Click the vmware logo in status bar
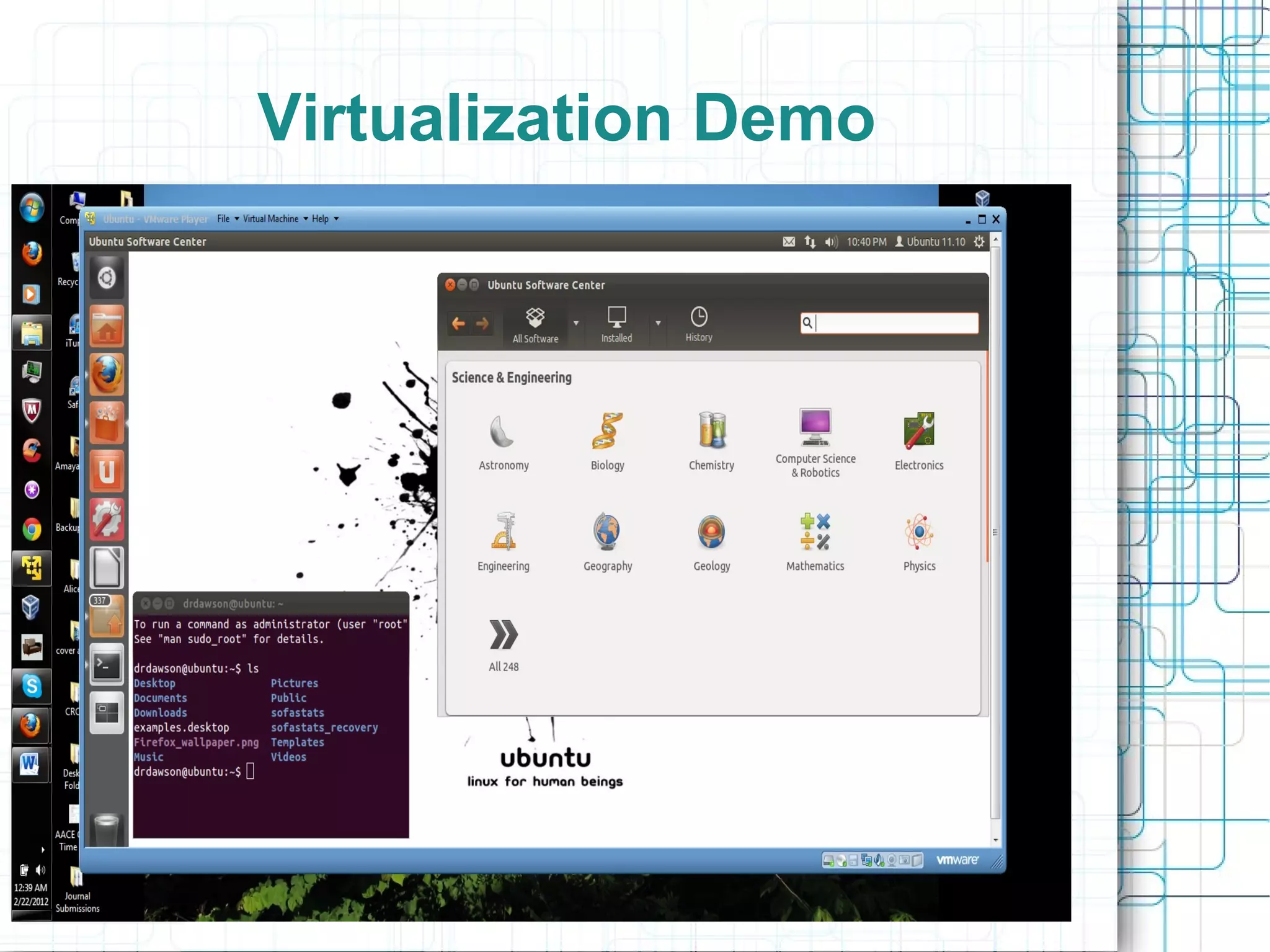This screenshot has height=952, width=1270. [957, 860]
